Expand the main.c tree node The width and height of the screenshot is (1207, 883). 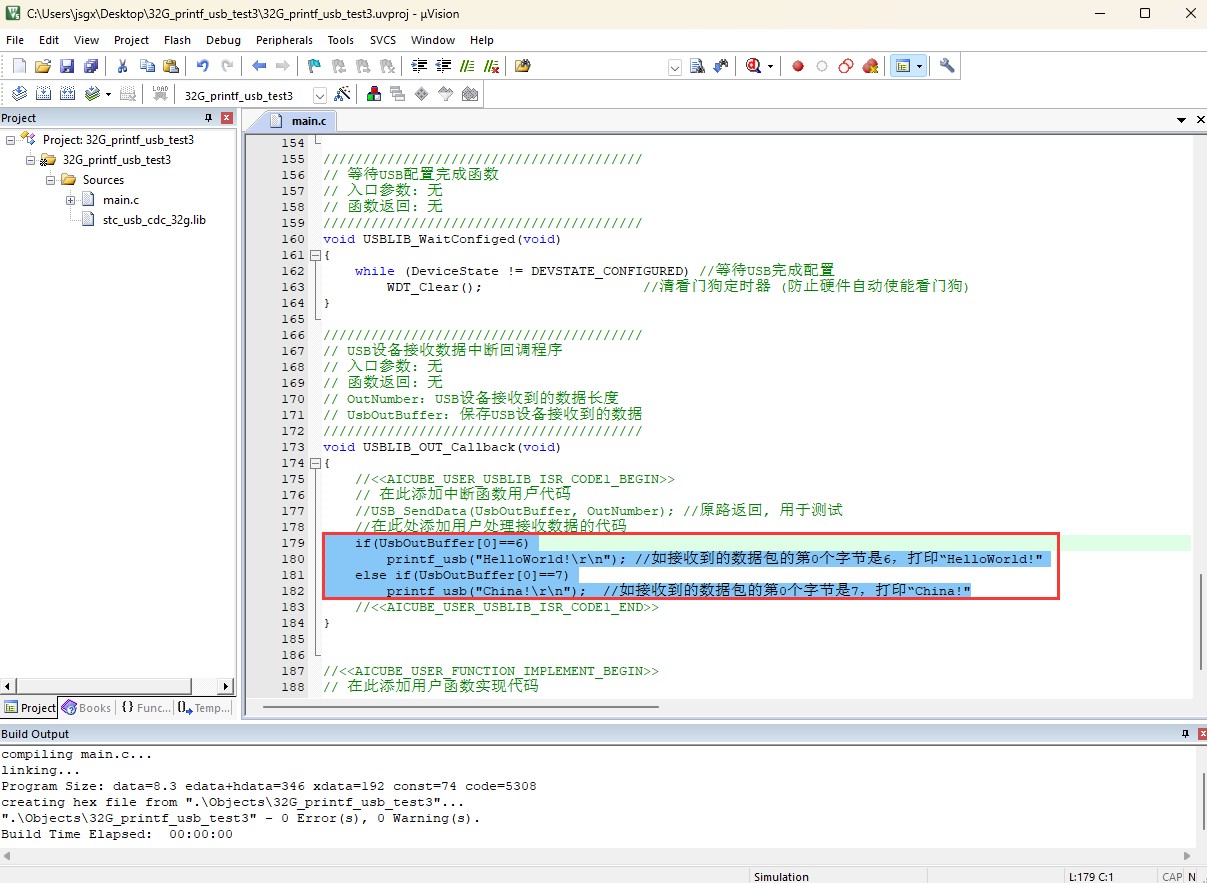click(71, 200)
